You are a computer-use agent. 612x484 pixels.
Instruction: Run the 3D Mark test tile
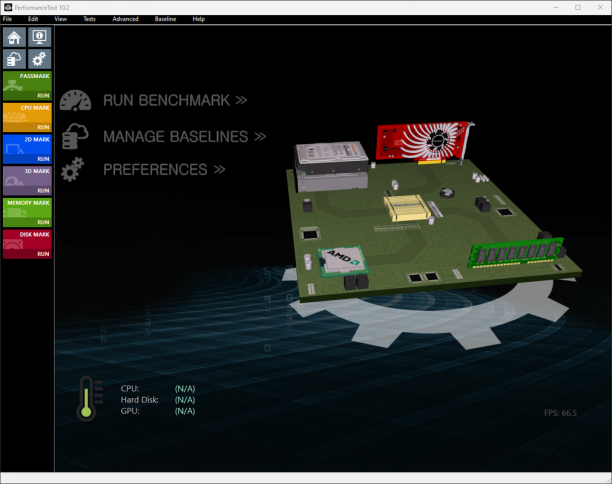[x=27, y=180]
